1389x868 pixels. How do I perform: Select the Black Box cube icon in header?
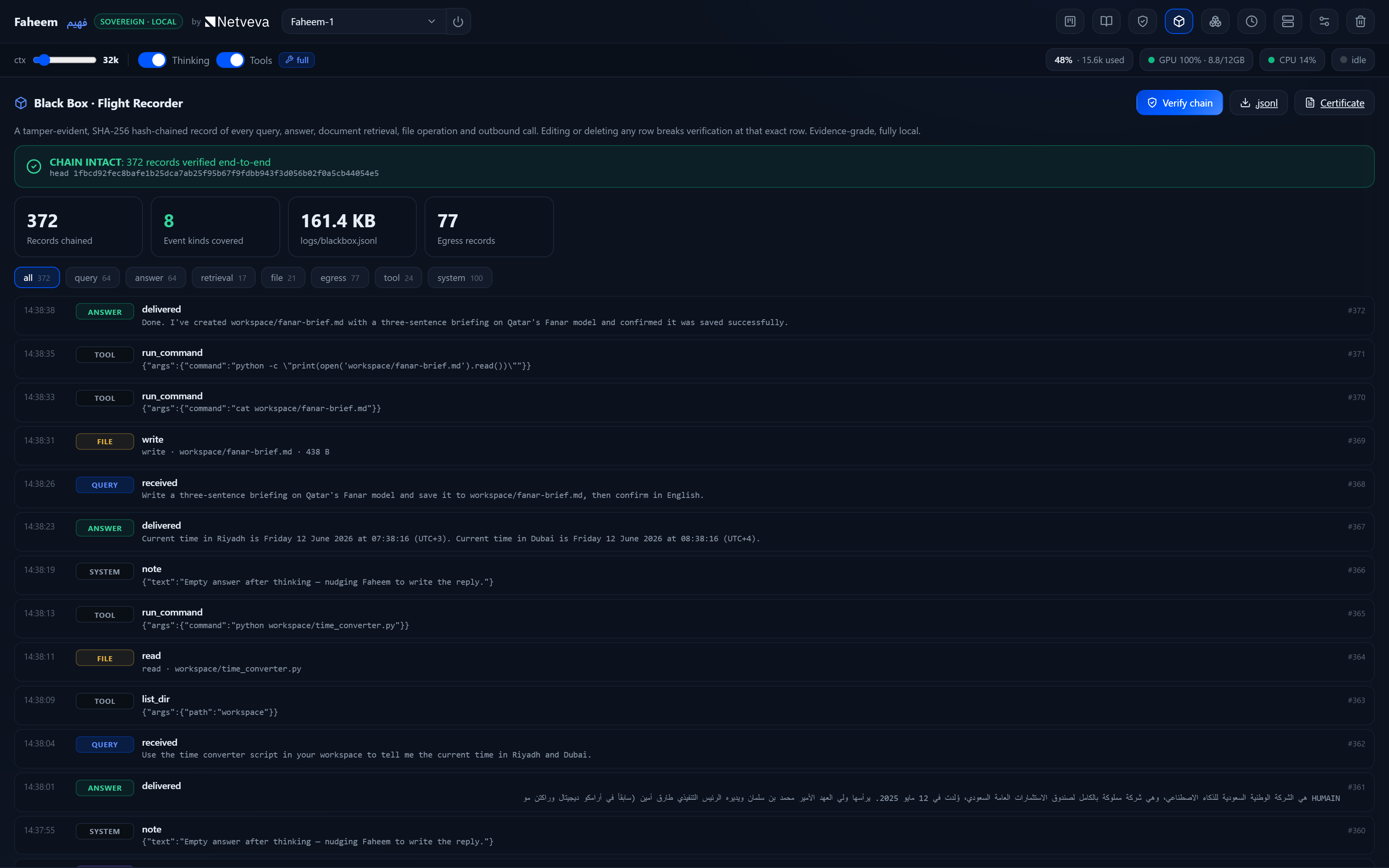pos(1179,21)
